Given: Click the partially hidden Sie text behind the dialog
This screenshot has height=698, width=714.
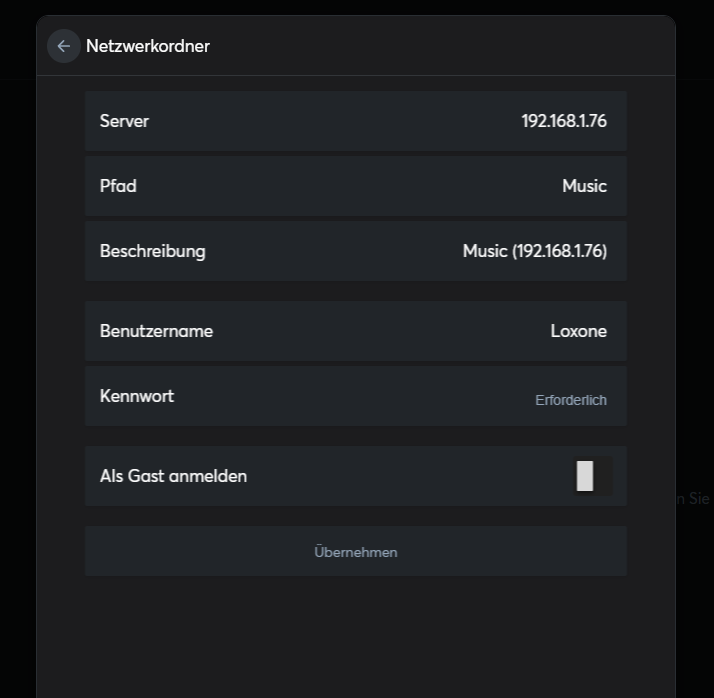Looking at the screenshot, I should [x=698, y=498].
